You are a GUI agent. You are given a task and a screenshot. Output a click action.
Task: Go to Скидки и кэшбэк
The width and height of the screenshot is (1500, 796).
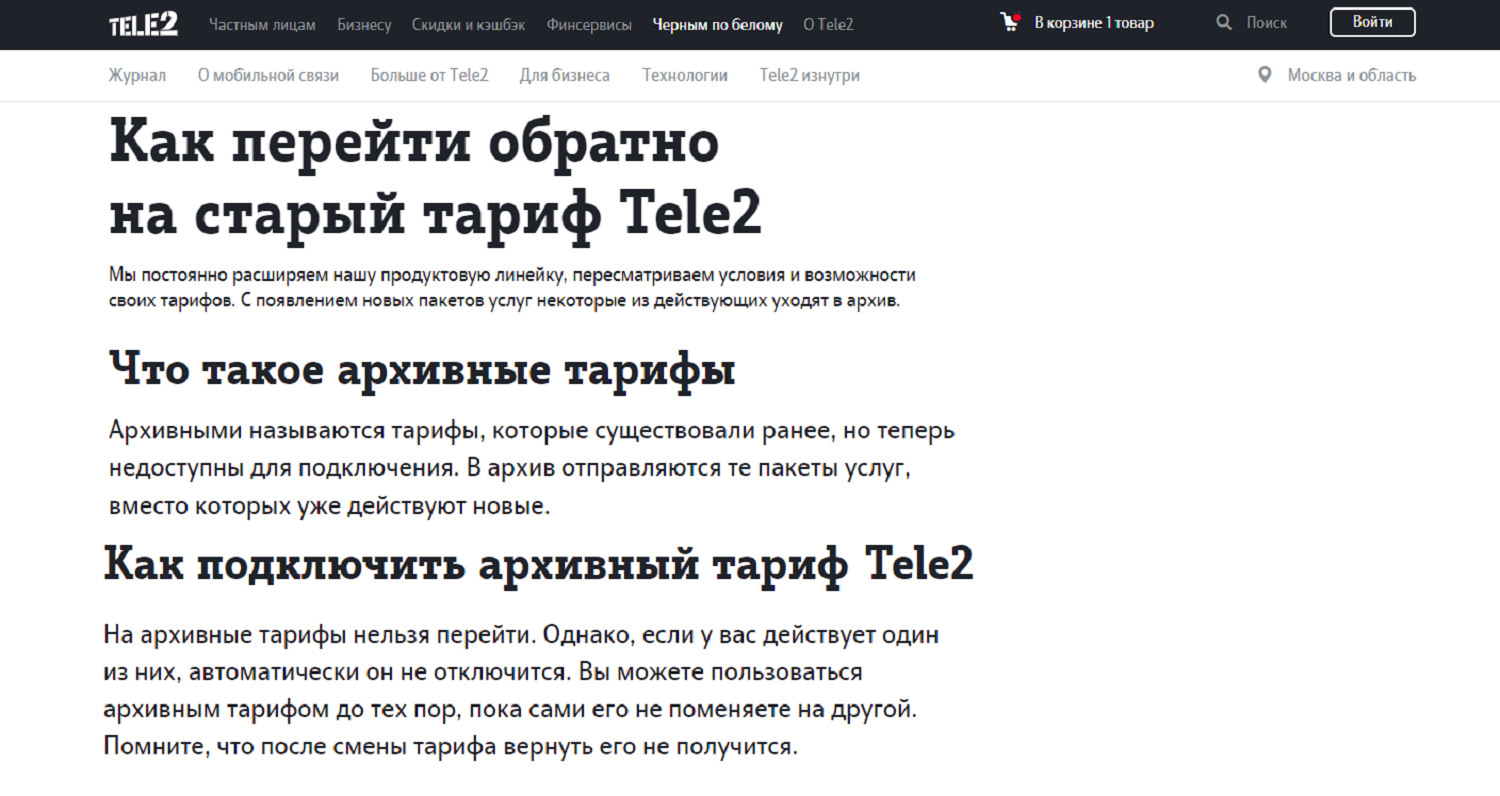469,24
